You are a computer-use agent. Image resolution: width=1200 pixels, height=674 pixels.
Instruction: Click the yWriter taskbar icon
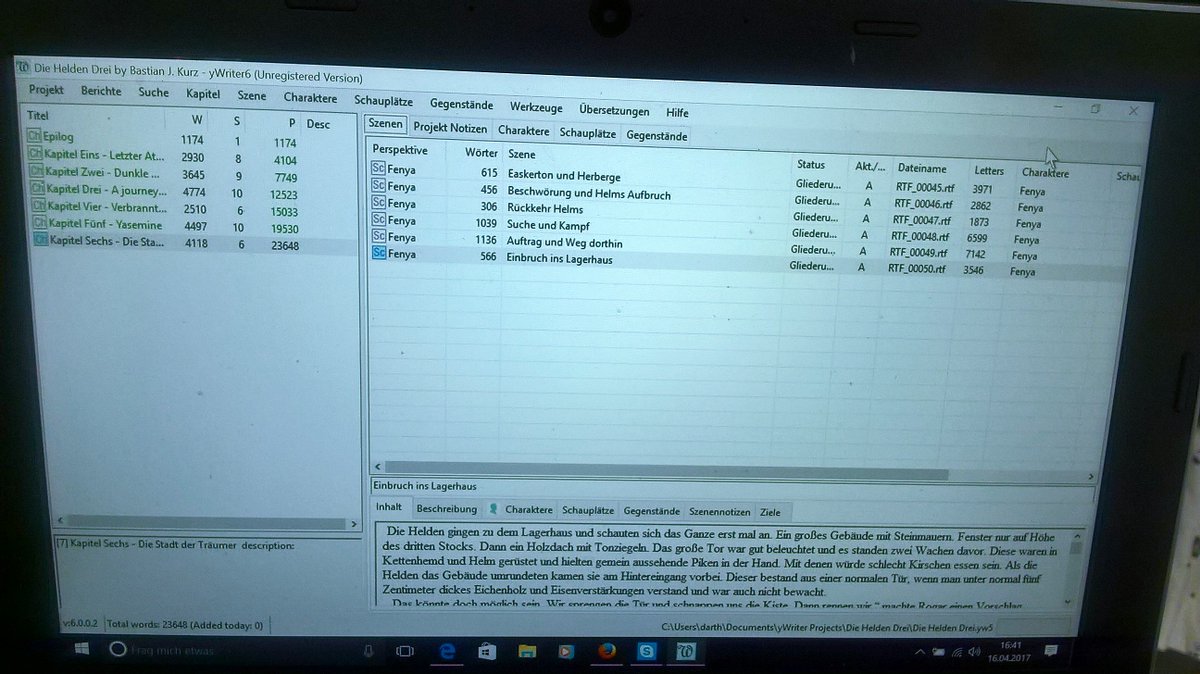[x=688, y=652]
